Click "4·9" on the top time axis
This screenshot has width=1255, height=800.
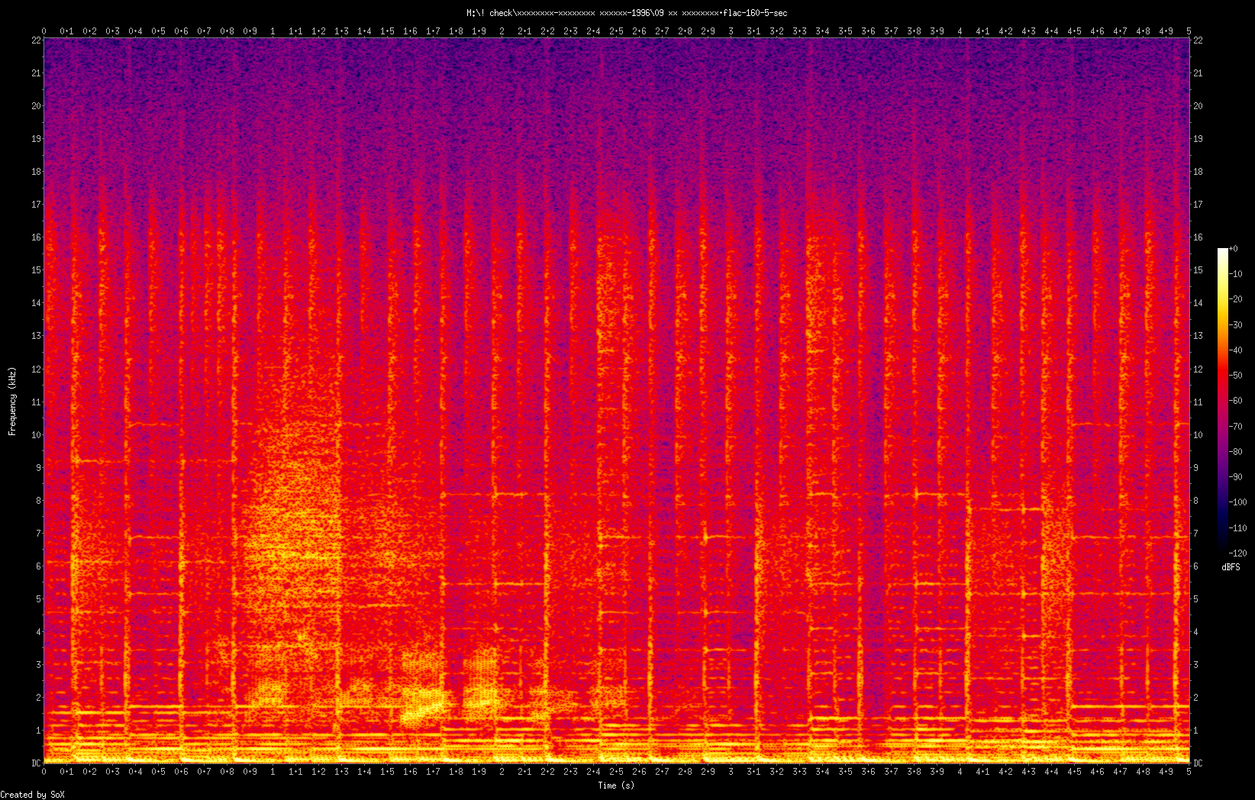(1166, 31)
